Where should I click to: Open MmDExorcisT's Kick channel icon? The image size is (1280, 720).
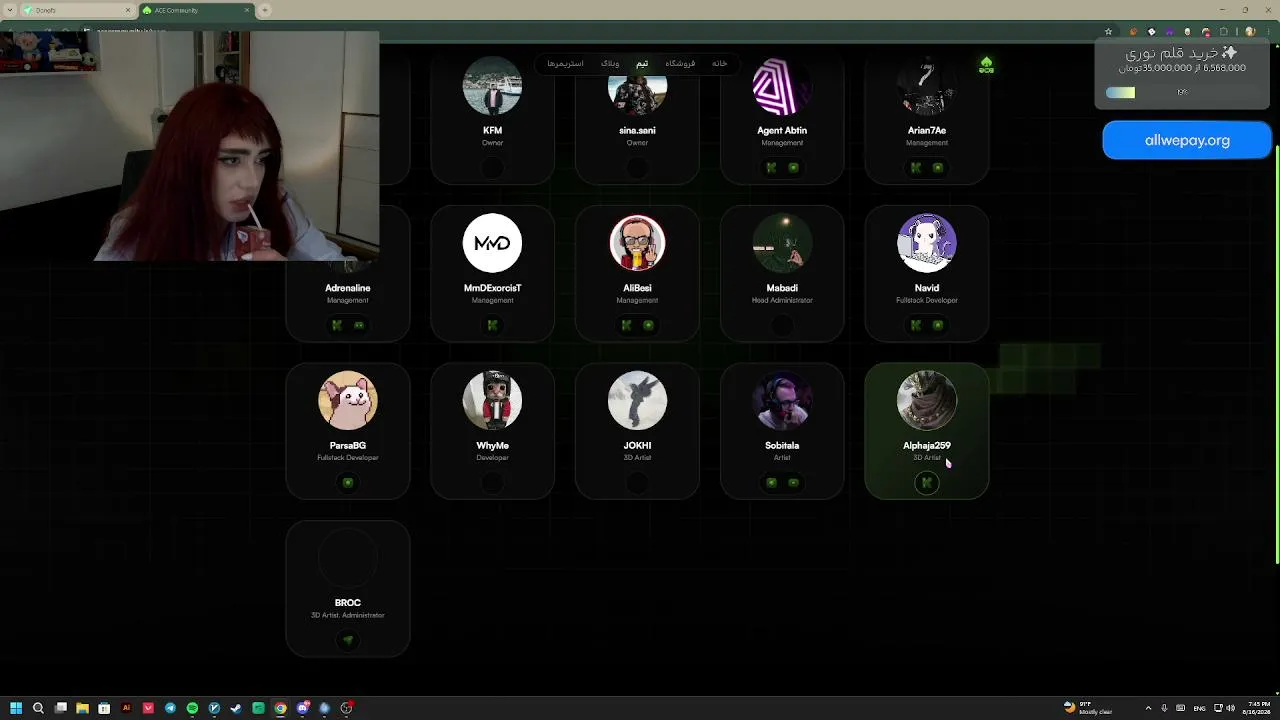pos(492,325)
